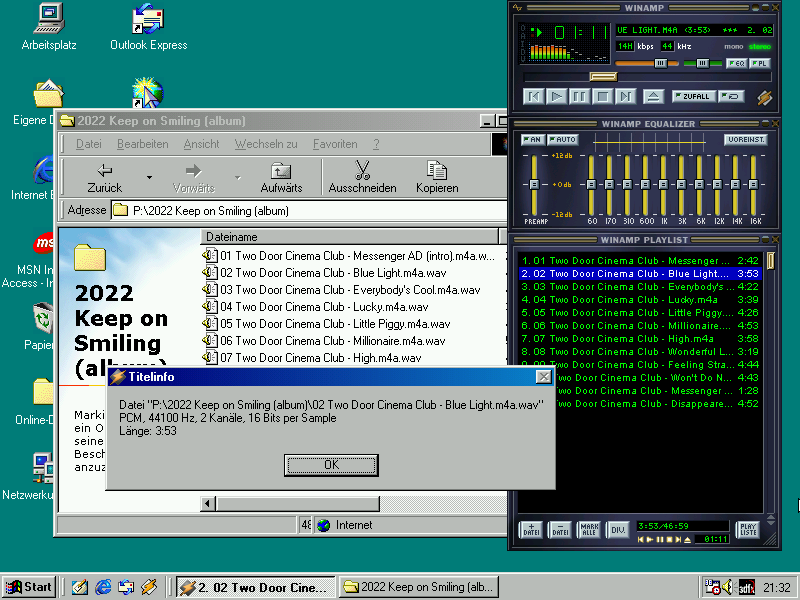Click Zurück back button in Explorer
The image size is (800, 600).
pos(104,178)
